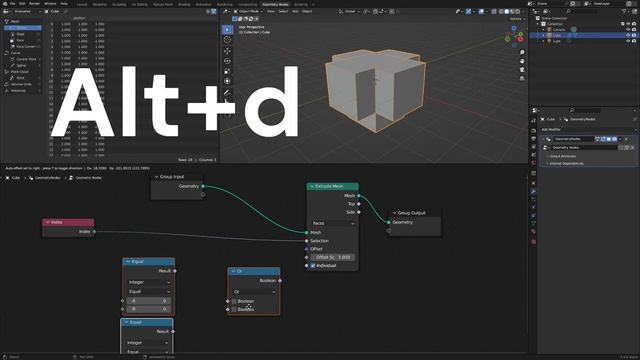This screenshot has width=640, height=360.
Task: Disable Cube render camera icon in outliner
Action: click(x=634, y=36)
